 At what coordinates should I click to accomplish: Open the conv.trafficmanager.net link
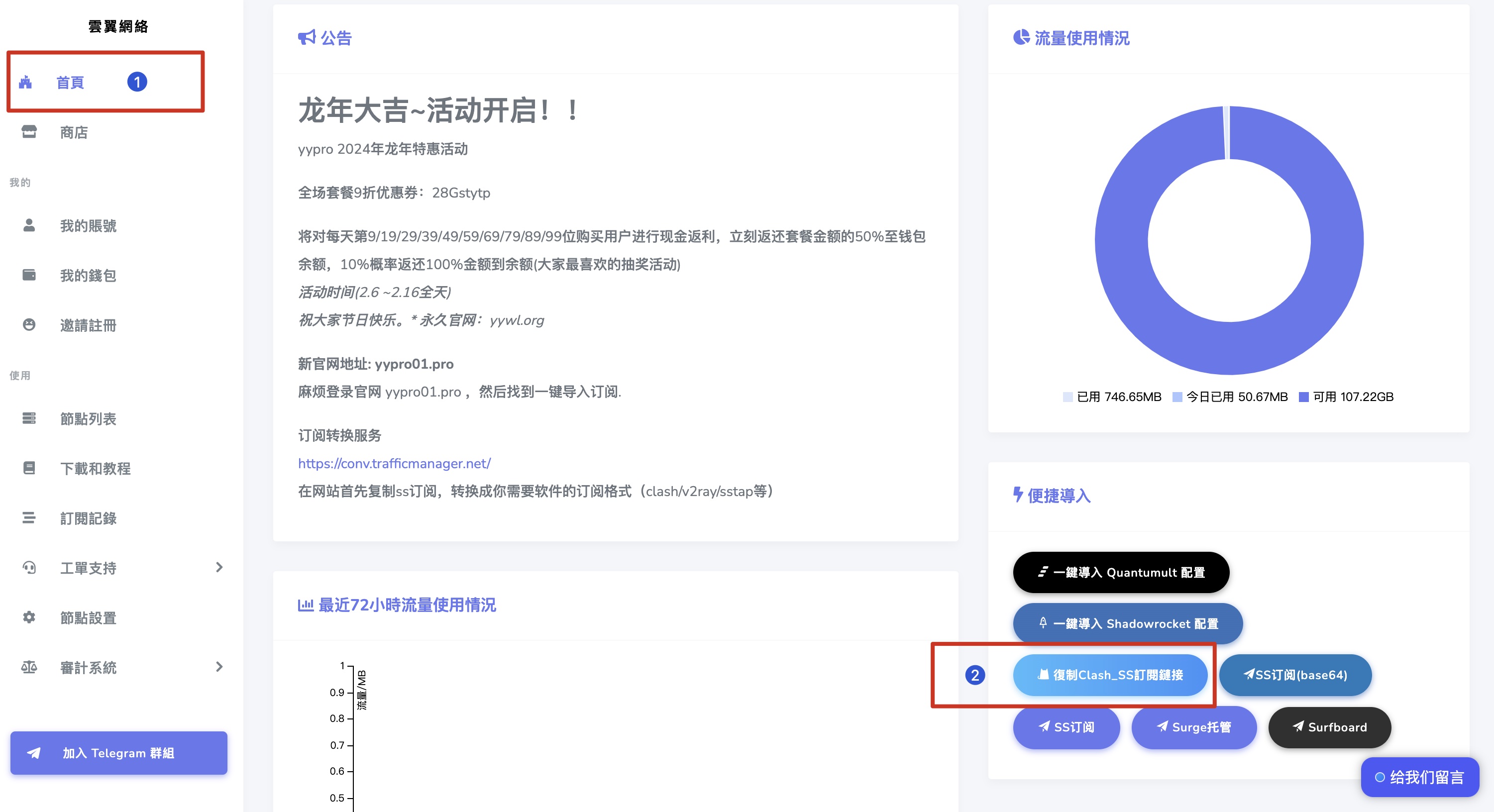point(394,463)
